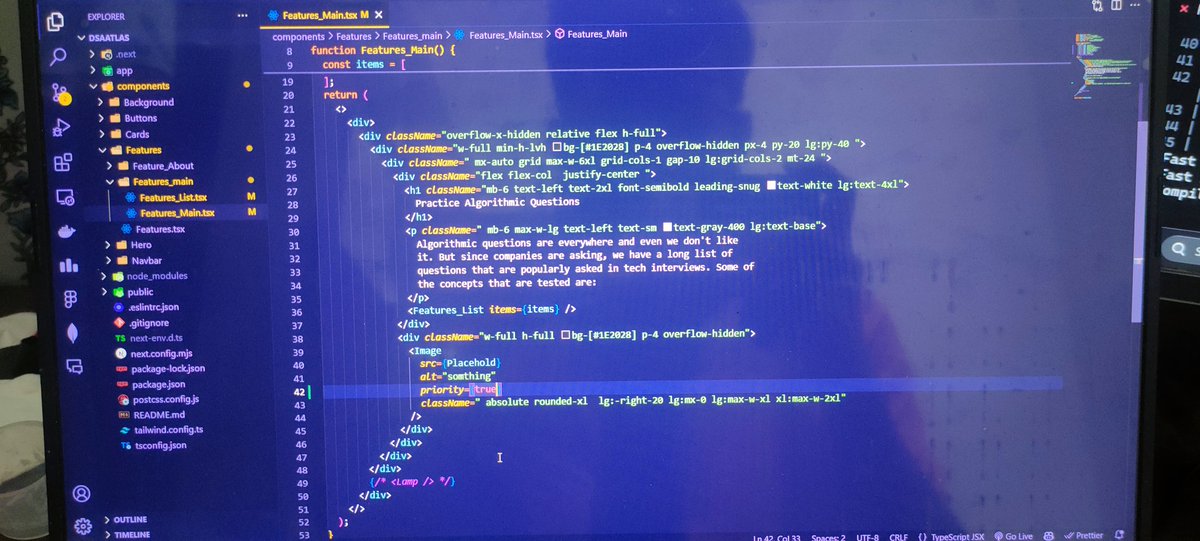1200x541 pixels.
Task: Click the markdown icon beside README.md
Action: [x=124, y=414]
